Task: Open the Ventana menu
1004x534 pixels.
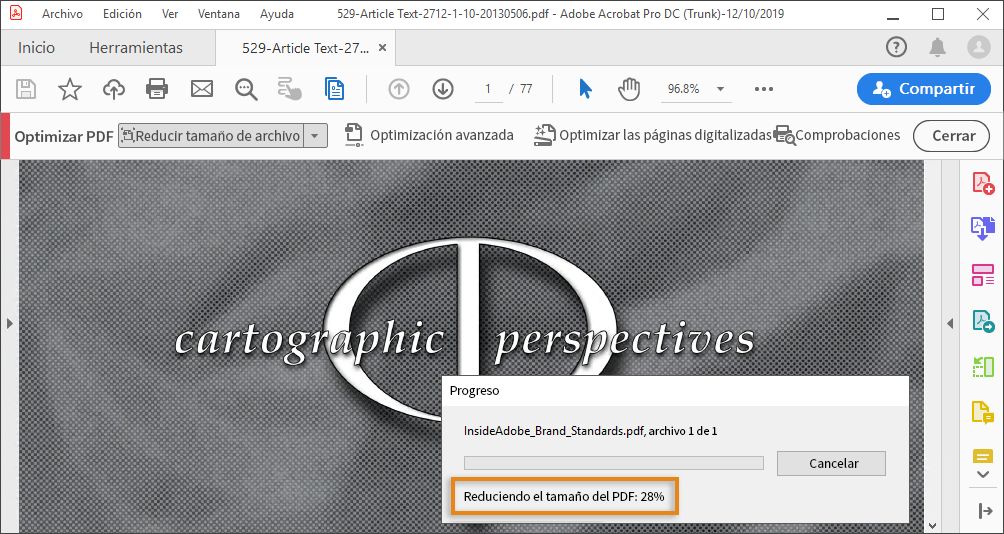Action: click(x=219, y=13)
